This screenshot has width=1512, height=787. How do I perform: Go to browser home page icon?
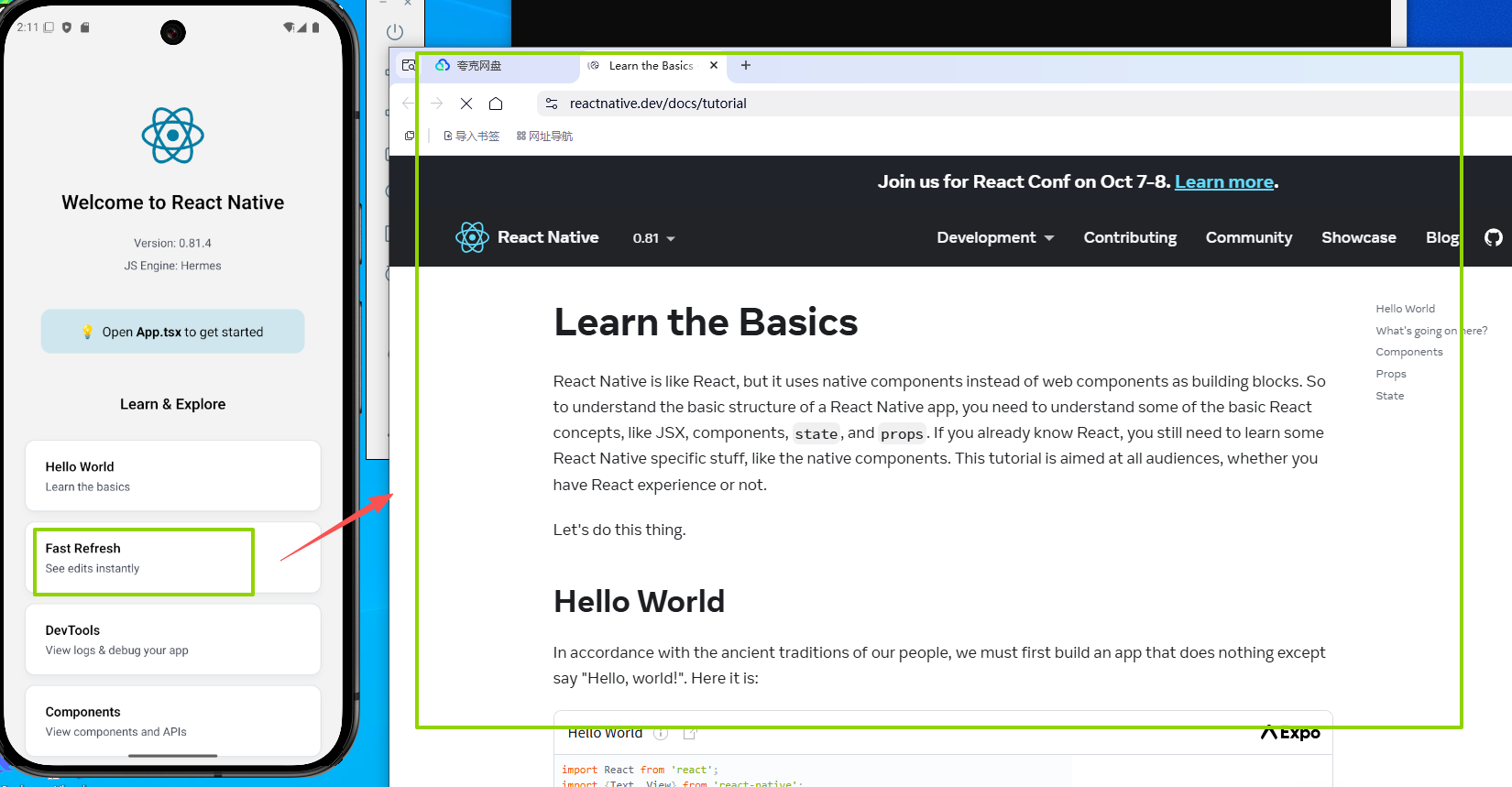[496, 104]
